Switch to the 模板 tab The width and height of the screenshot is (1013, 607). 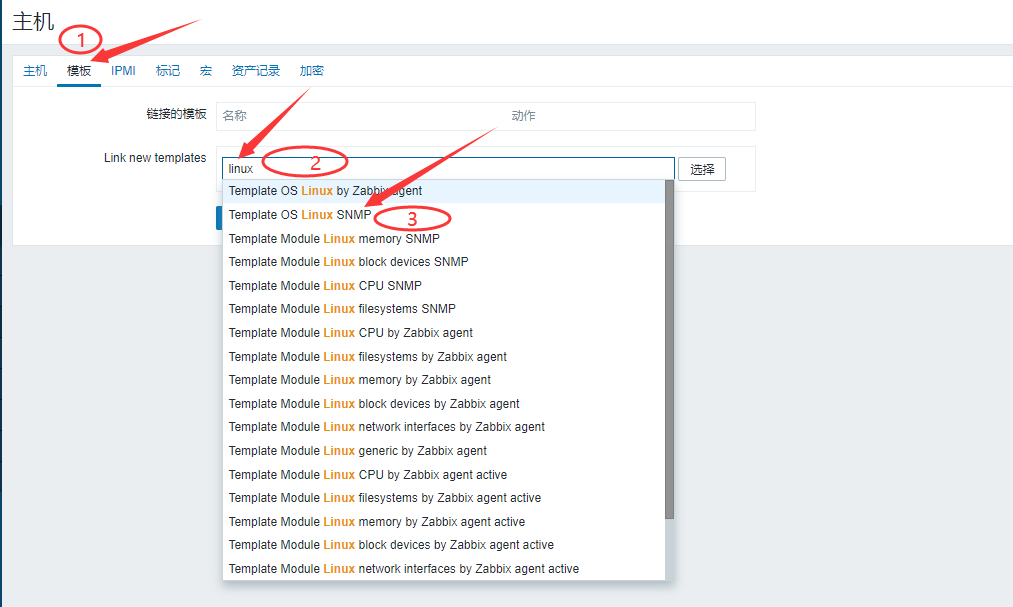click(79, 71)
